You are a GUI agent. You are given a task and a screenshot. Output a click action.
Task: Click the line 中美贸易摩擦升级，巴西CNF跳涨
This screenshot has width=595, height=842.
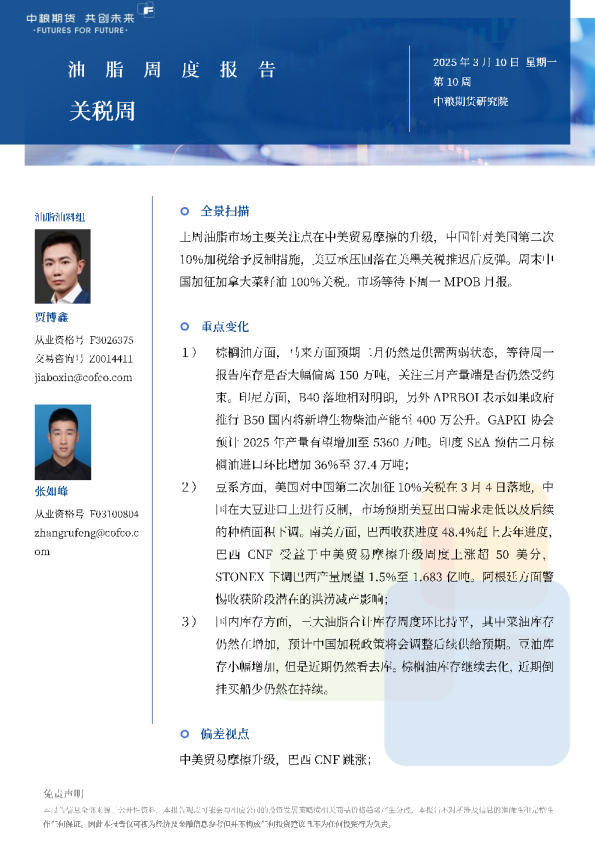[275, 759]
